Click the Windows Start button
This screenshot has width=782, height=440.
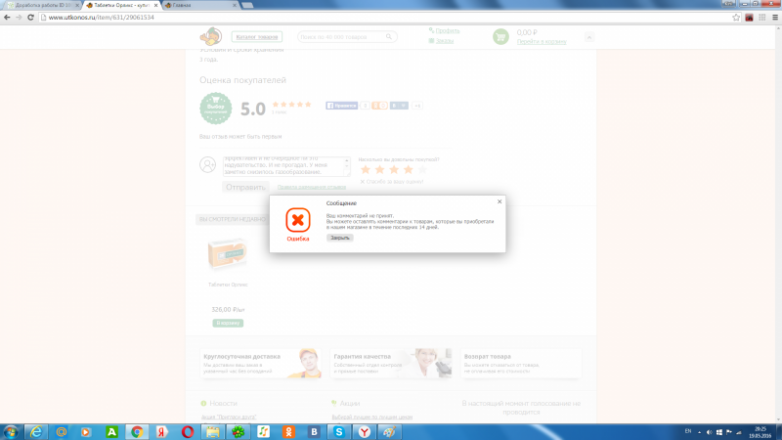point(10,431)
